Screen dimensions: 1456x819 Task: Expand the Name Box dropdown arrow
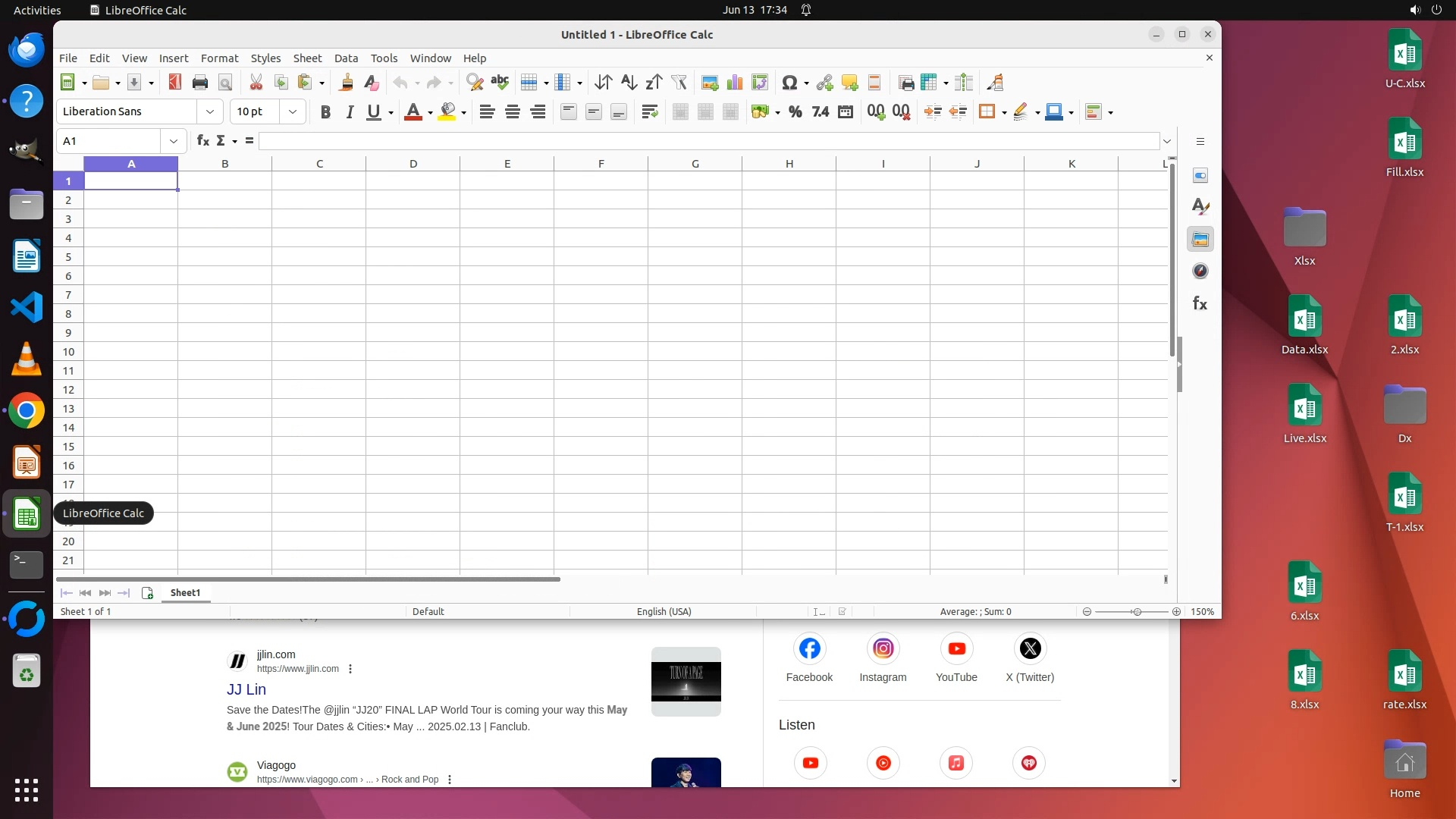[x=174, y=141]
